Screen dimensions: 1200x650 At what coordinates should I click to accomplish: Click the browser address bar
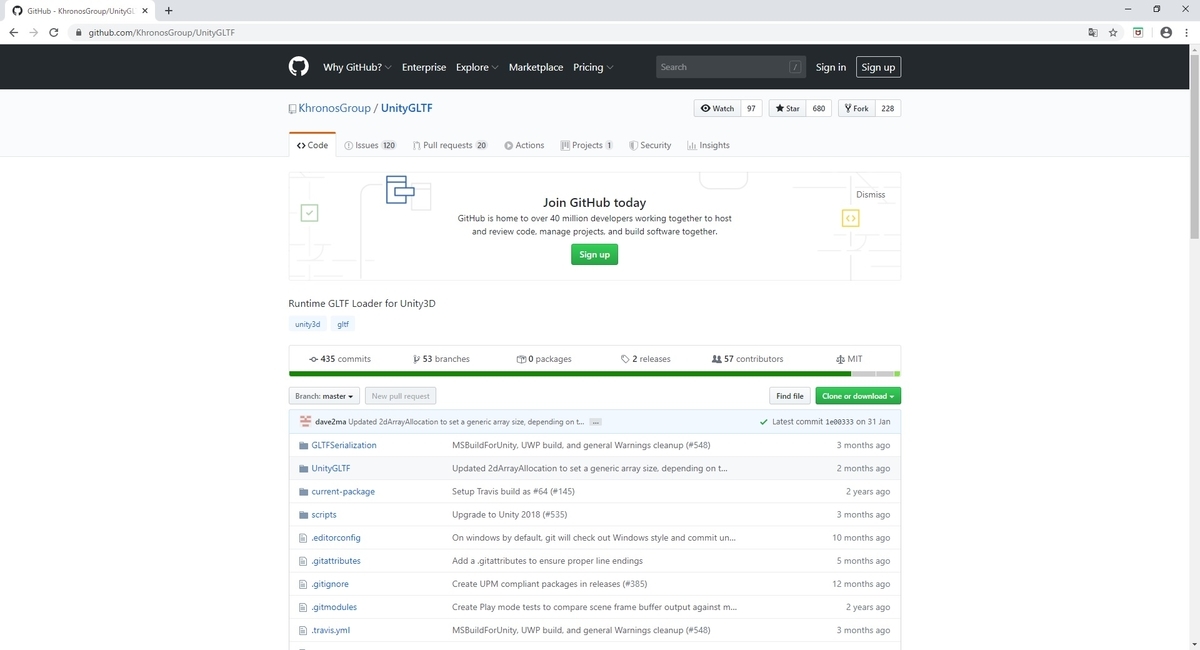(x=580, y=32)
